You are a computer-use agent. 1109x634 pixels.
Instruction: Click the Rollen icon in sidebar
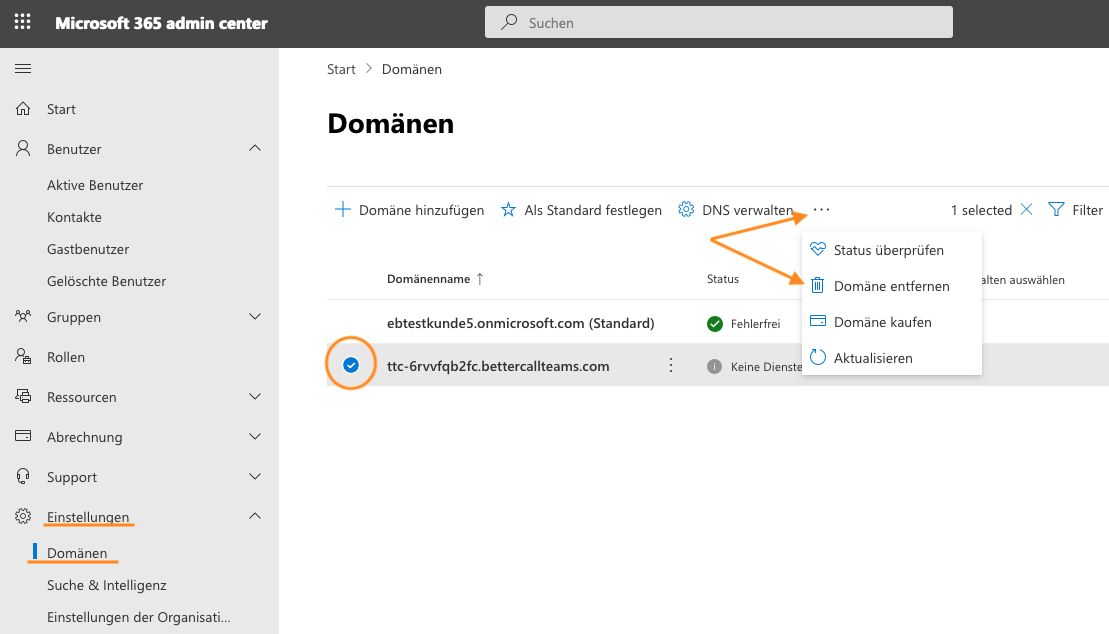pos(23,357)
